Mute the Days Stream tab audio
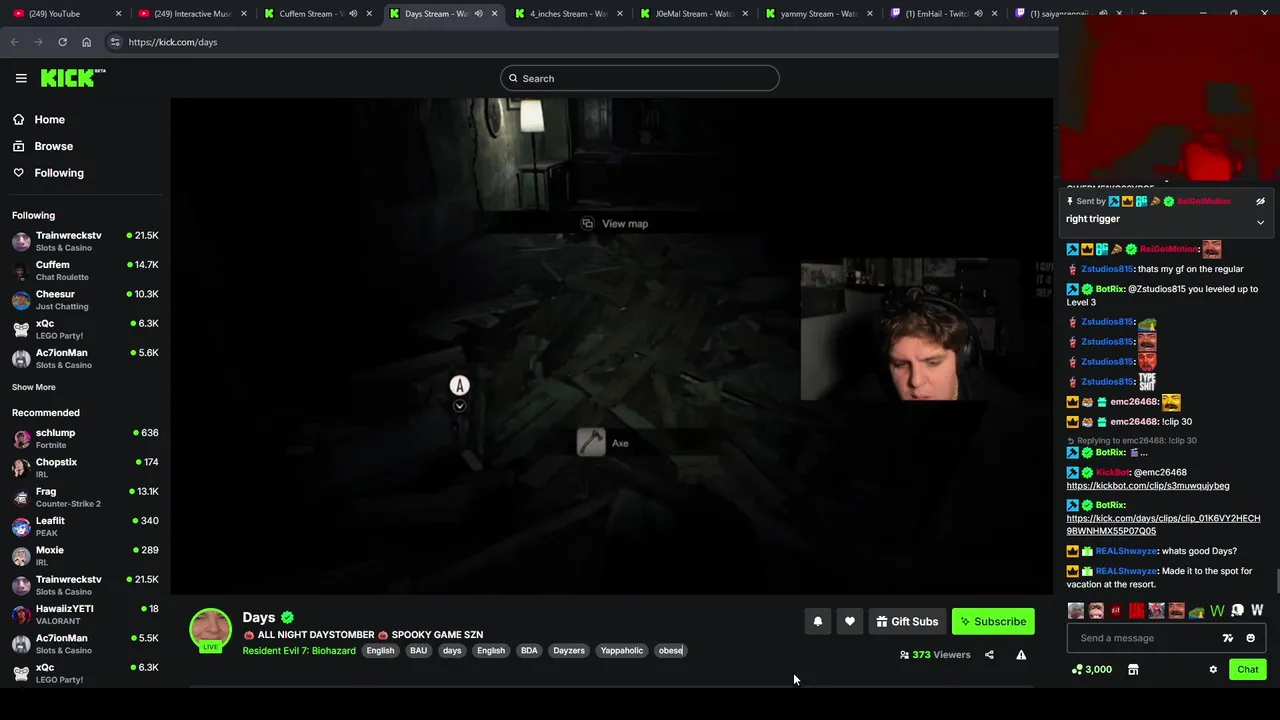The image size is (1280, 720). click(478, 14)
